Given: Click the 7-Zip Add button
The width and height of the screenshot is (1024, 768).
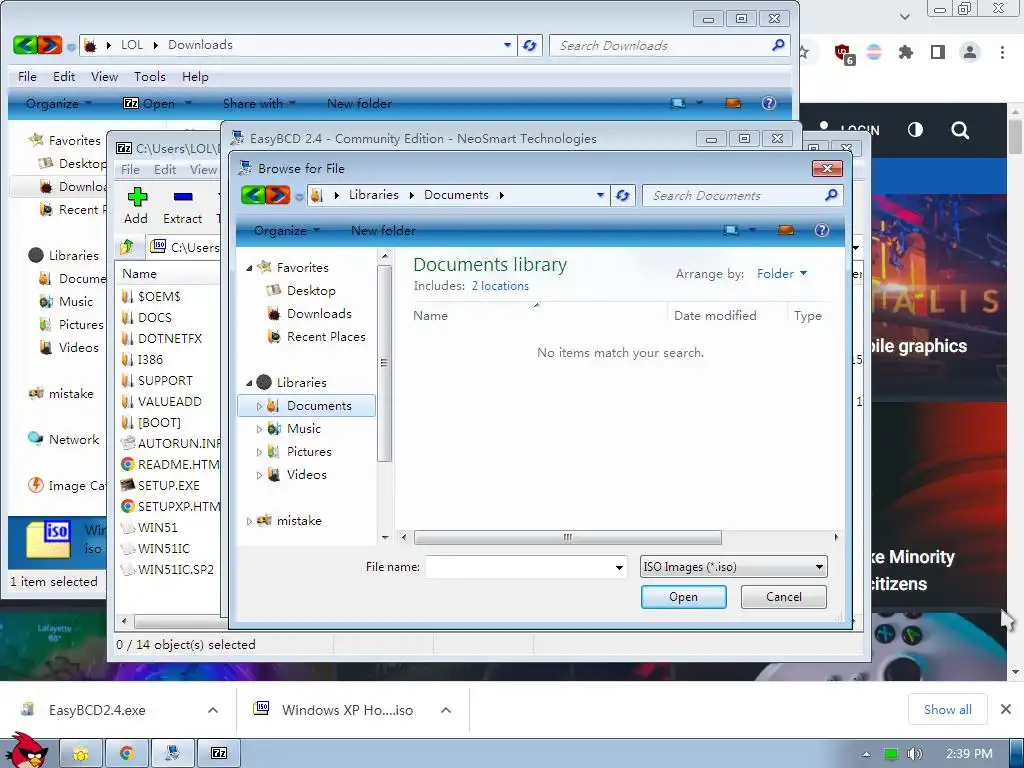Looking at the screenshot, I should [136, 206].
